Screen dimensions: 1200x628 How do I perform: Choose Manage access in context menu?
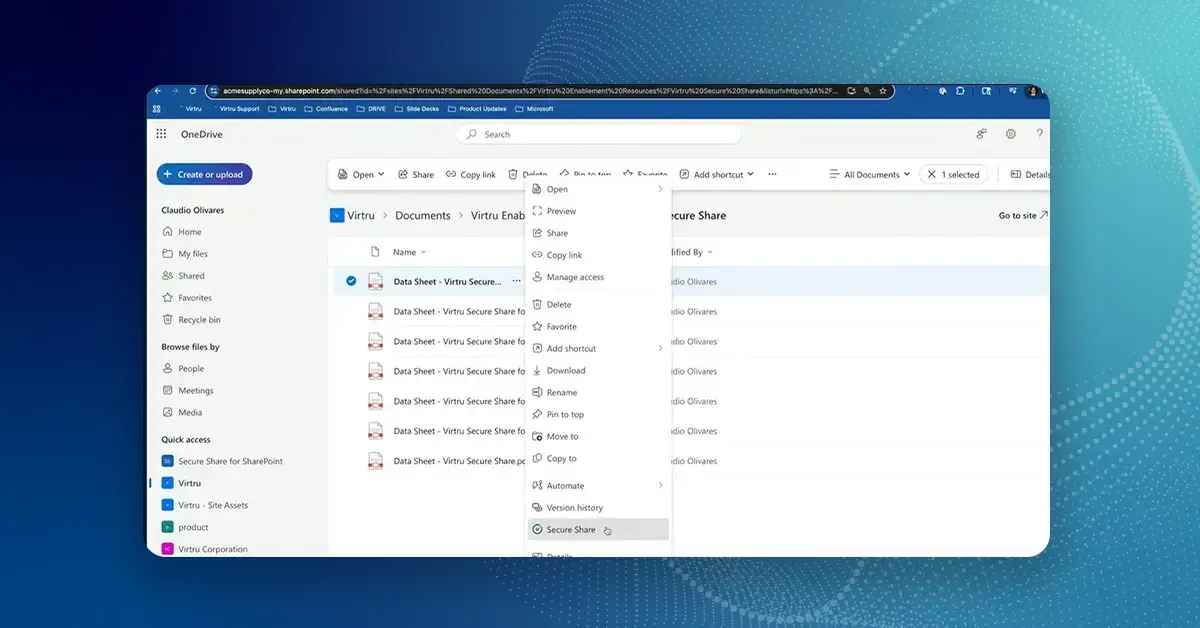(x=575, y=277)
